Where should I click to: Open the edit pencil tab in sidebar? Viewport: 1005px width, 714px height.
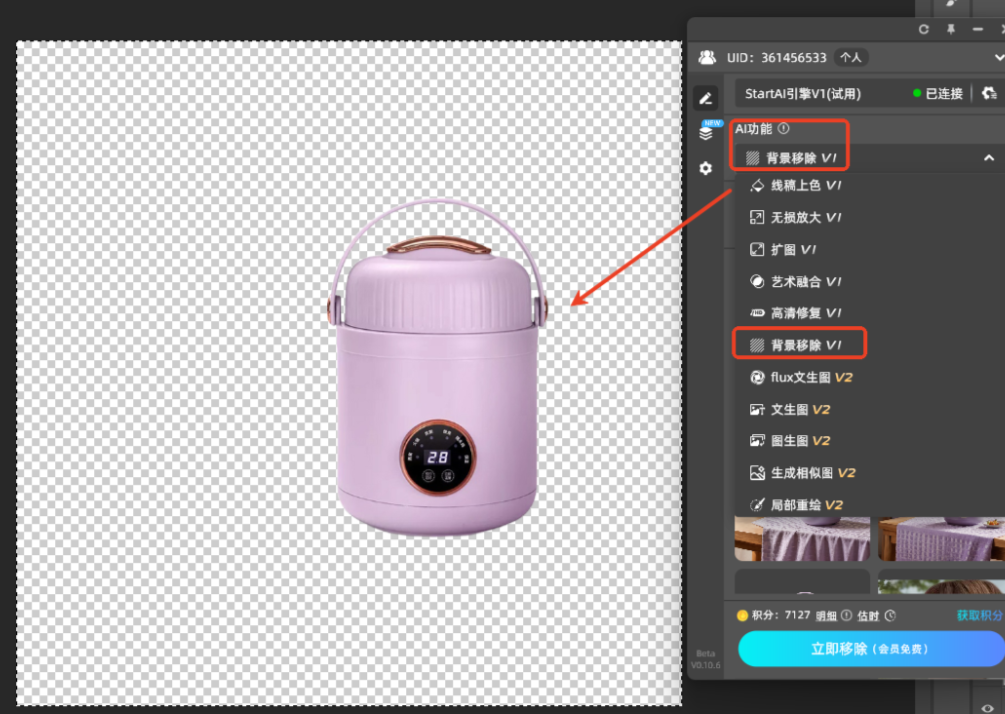[706, 97]
